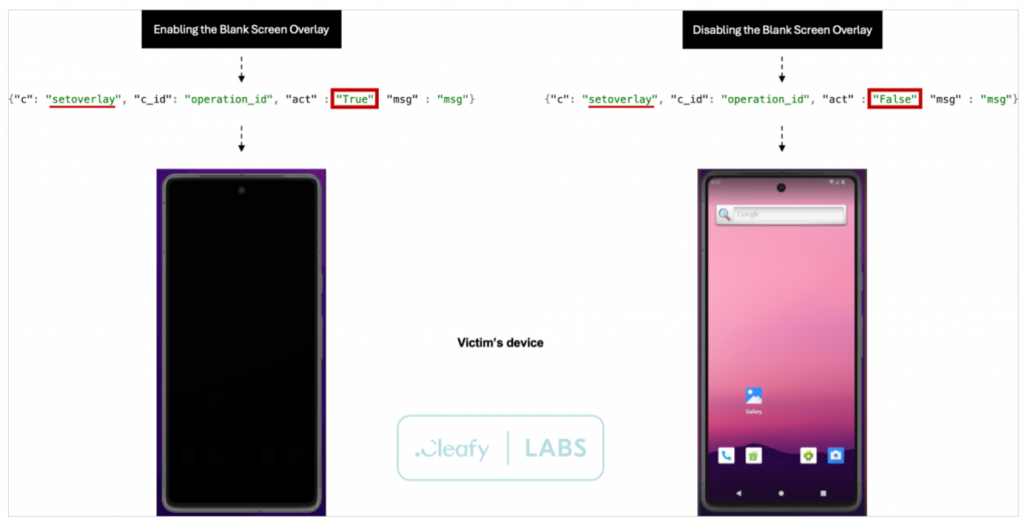Screen dimensions: 1024x522
Task: Click the magnifier icon in Google widget
Action: click(x=724, y=214)
